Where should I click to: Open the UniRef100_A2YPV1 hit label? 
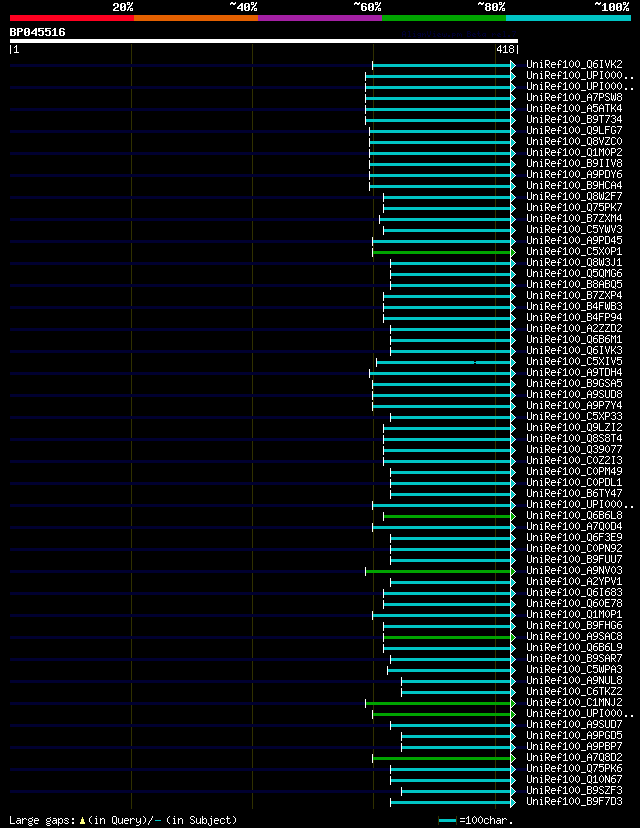575,582
